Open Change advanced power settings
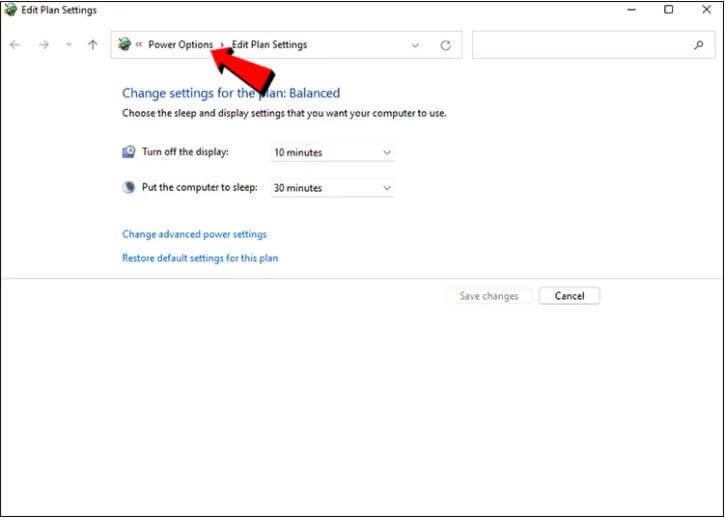Screen dimensions: 726x520 [194, 234]
